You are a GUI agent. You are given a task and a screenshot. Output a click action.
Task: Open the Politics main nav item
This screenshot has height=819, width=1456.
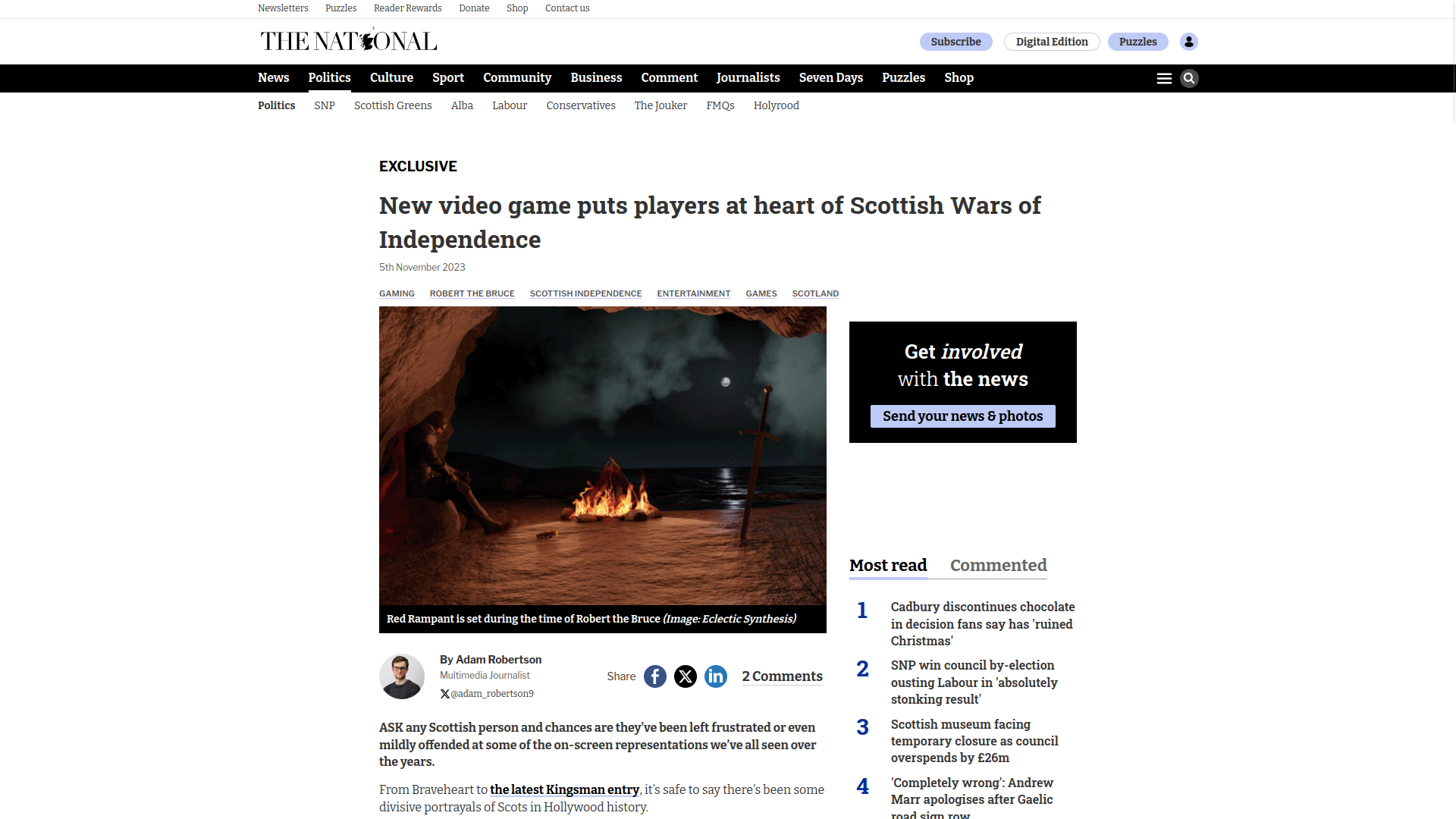329,77
